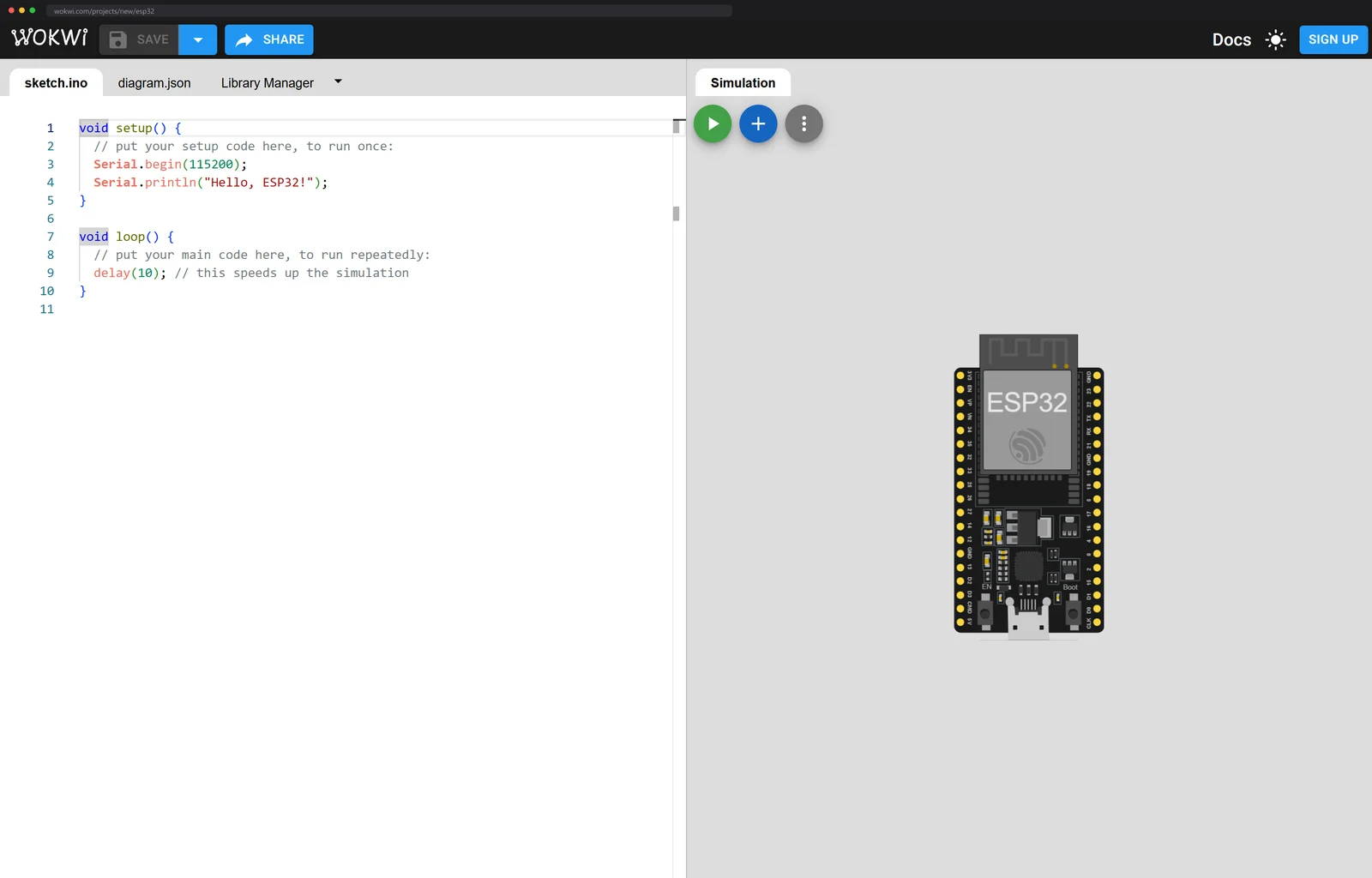Switch to the sketch.ino tab
The width and height of the screenshot is (1372, 878).
click(x=56, y=83)
